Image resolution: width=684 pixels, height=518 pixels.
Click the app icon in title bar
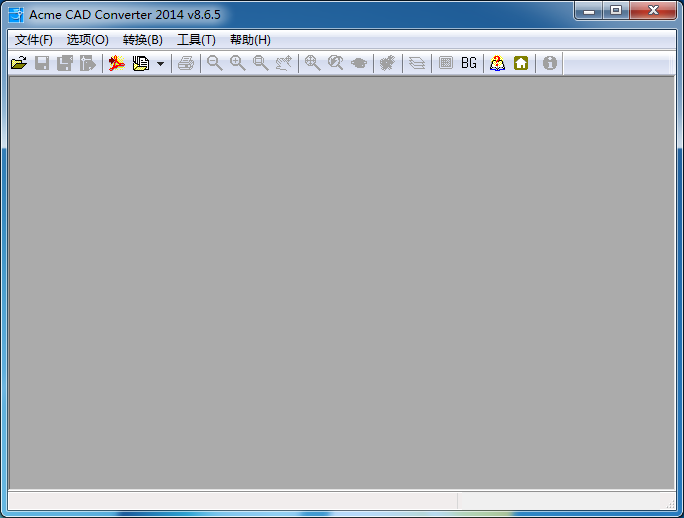(15, 13)
